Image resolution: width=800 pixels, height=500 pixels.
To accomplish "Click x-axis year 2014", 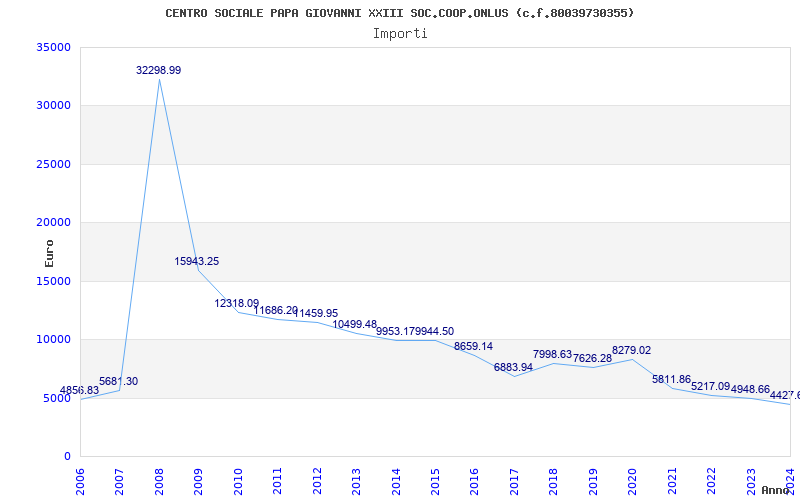I will coord(396,481).
